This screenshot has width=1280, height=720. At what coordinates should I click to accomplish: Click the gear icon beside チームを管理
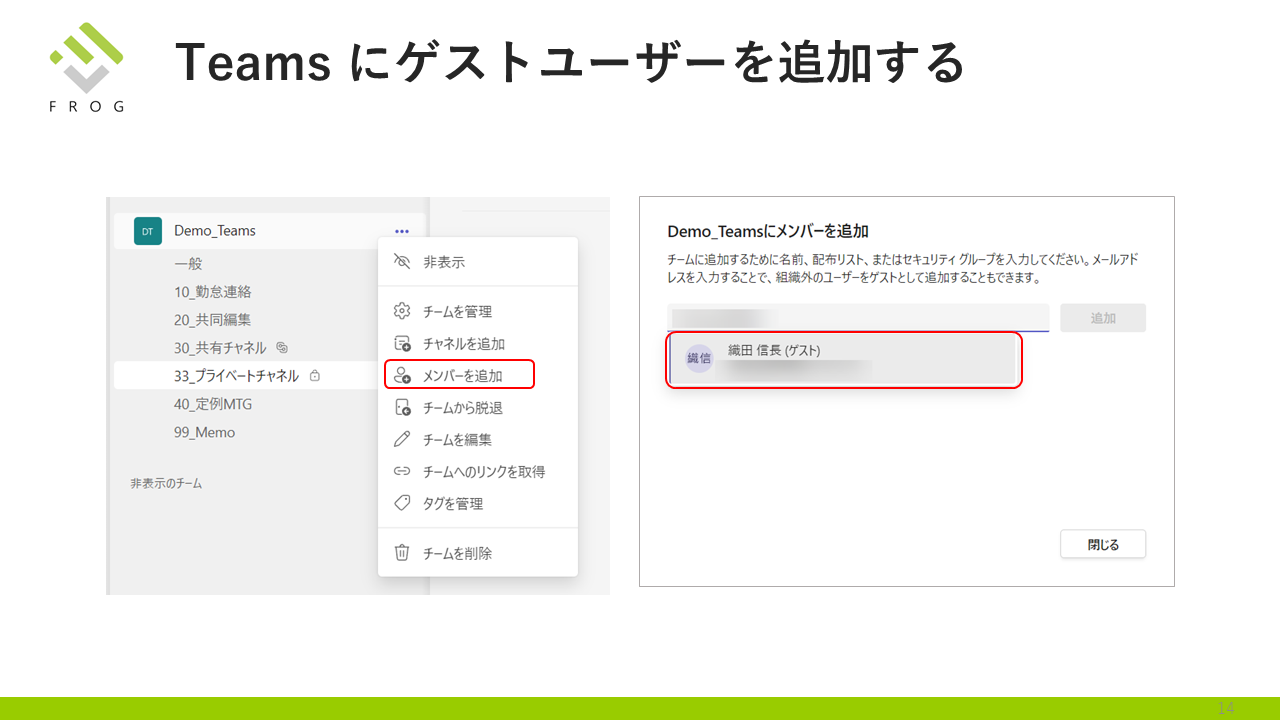[402, 311]
